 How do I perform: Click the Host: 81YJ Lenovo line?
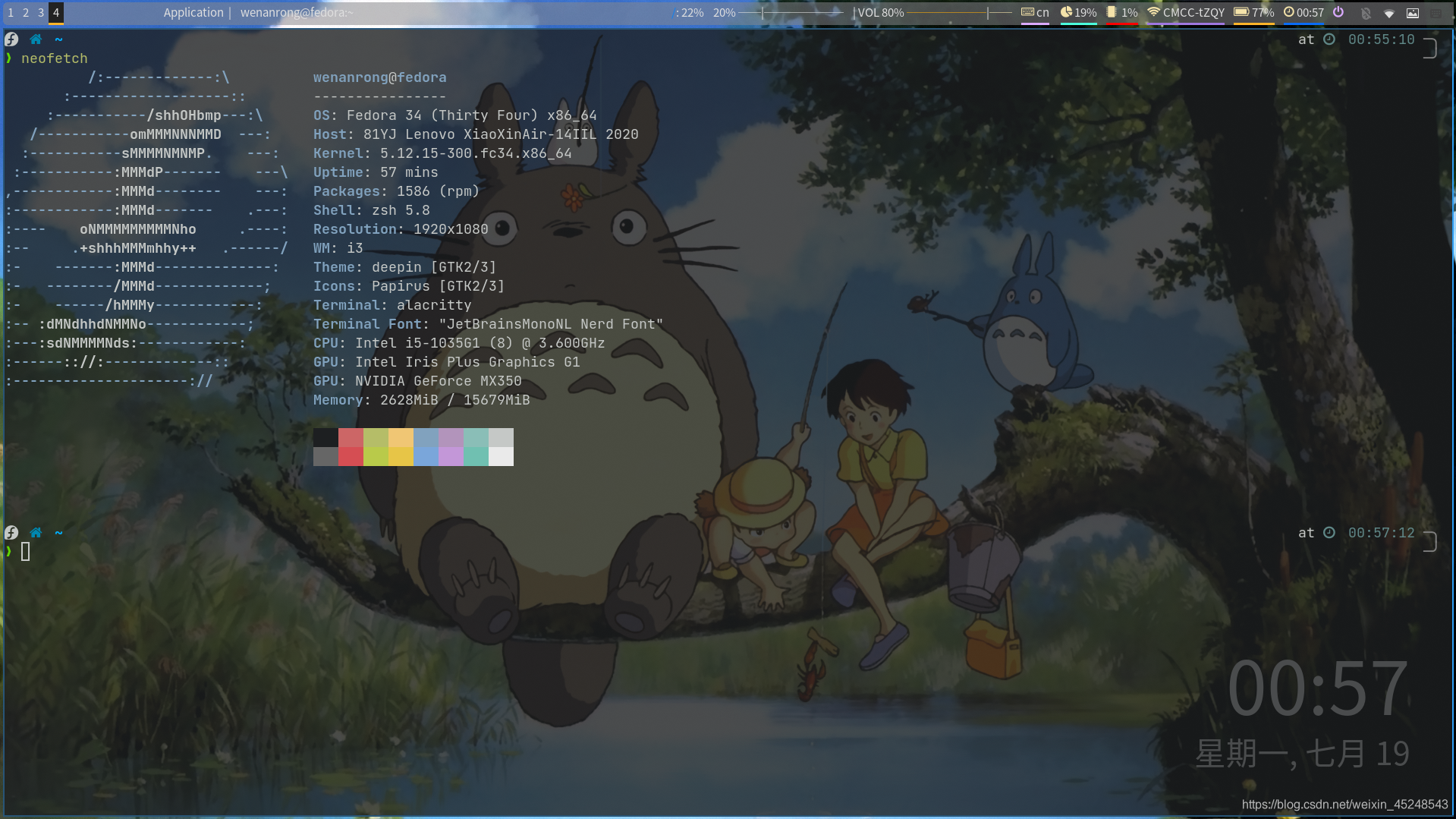[476, 134]
